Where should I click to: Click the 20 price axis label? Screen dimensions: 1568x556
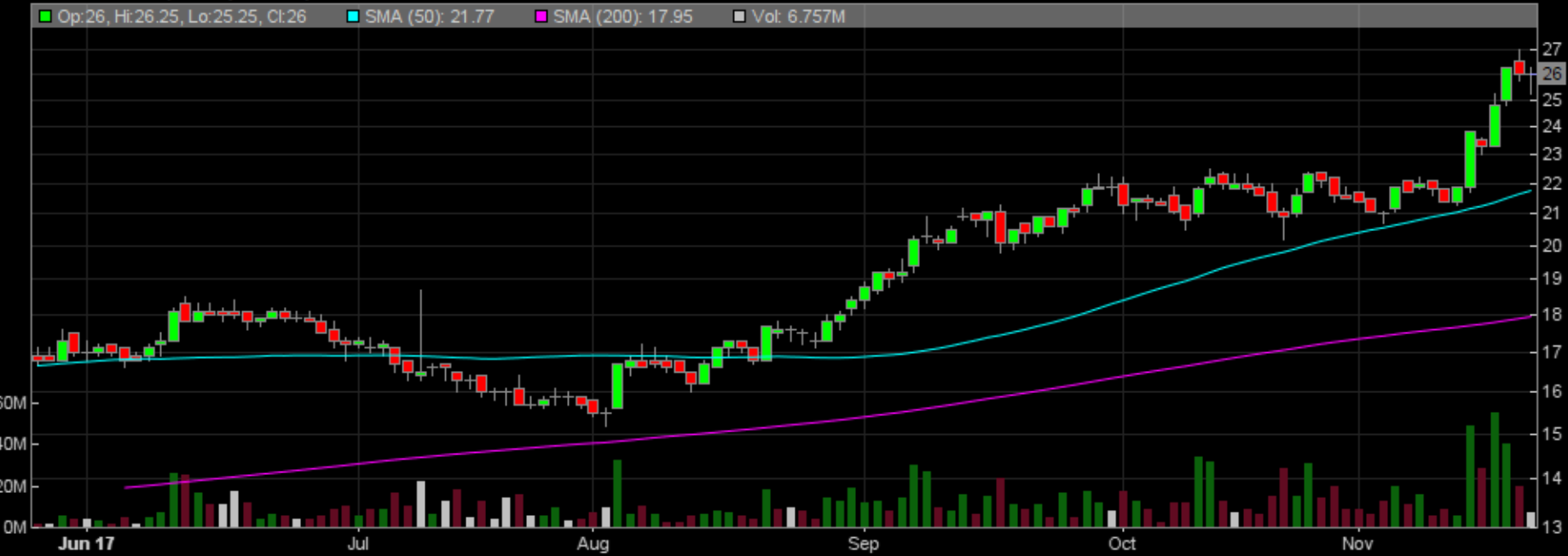tap(1552, 246)
